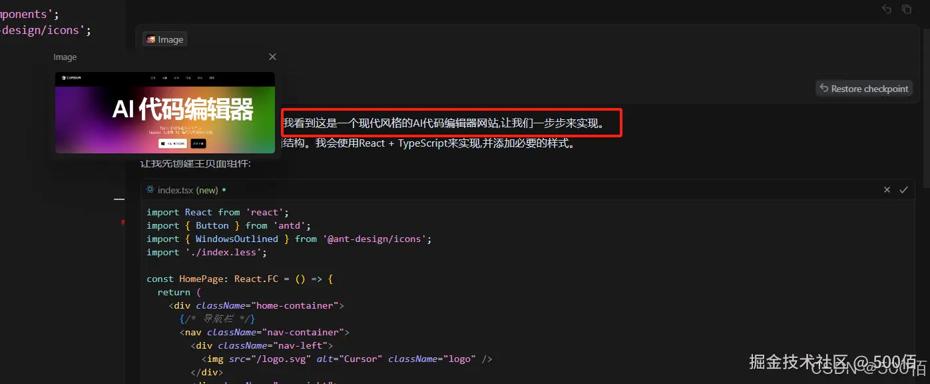The height and width of the screenshot is (384, 930).
Task: Click the copy message icon at top right
Action: 906,9
